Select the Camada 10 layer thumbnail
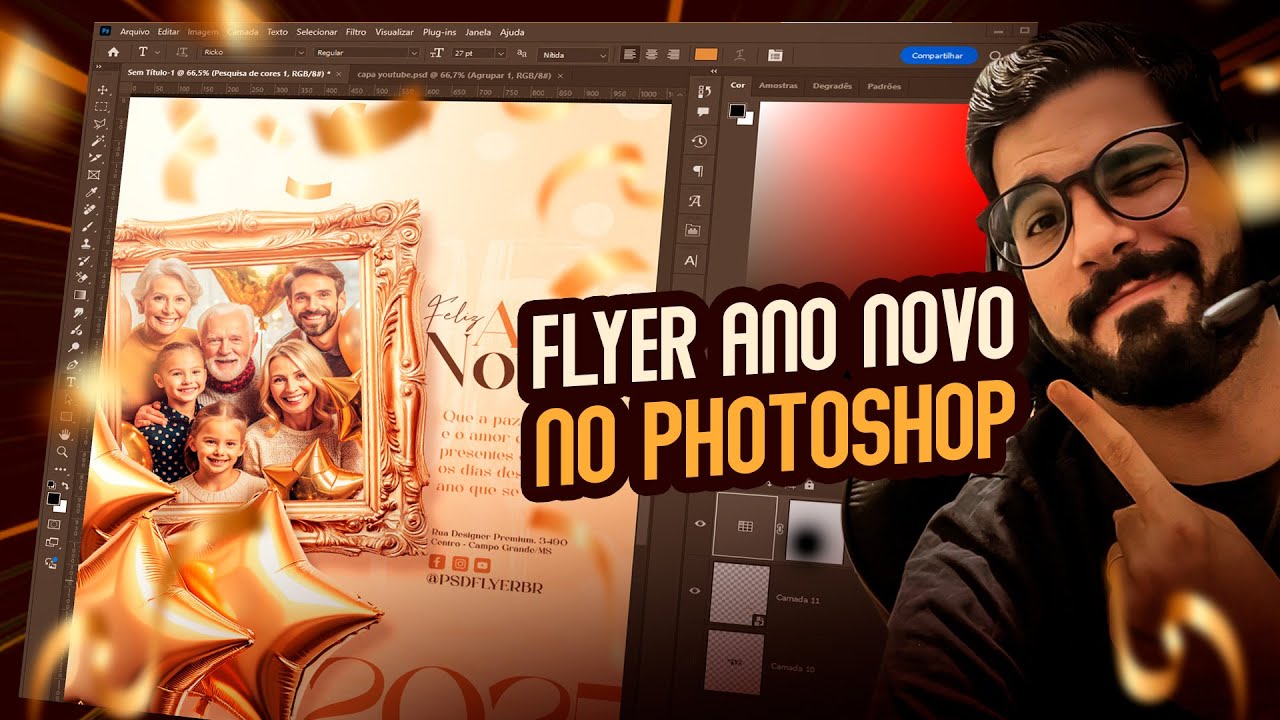This screenshot has height=720, width=1280. coord(734,661)
